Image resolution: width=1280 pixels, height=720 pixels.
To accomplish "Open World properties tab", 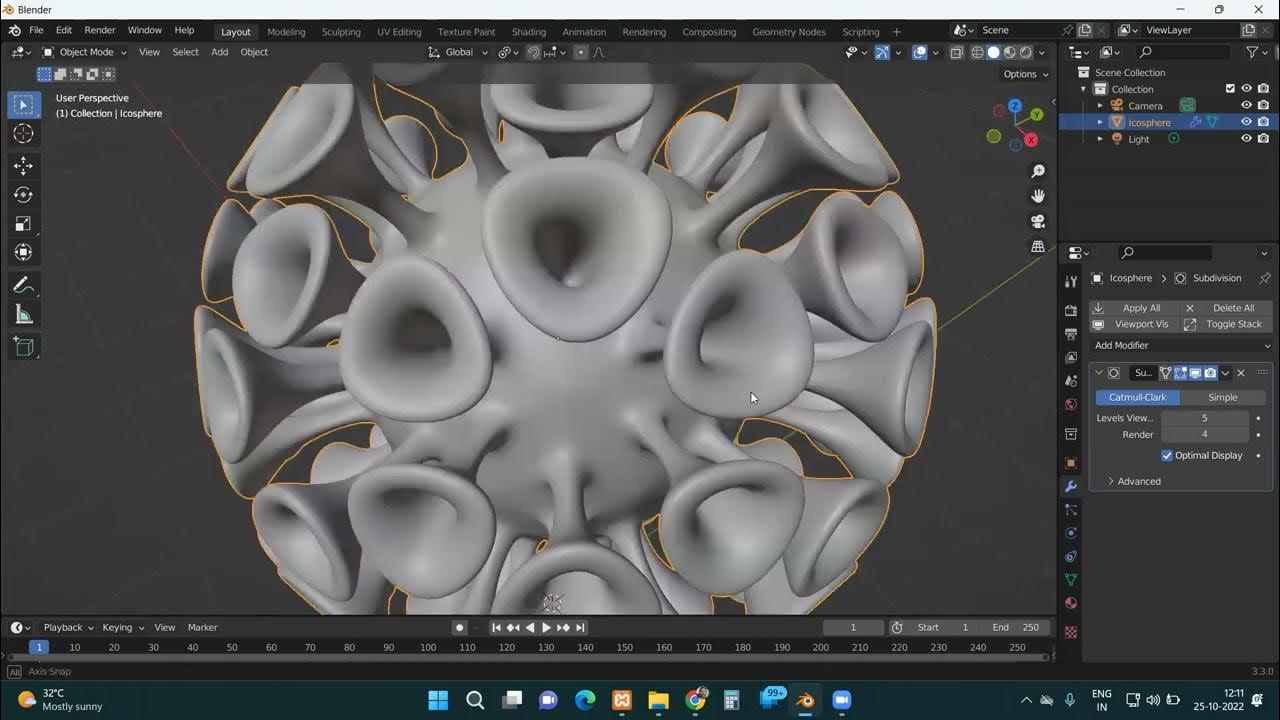I will pyautogui.click(x=1071, y=405).
